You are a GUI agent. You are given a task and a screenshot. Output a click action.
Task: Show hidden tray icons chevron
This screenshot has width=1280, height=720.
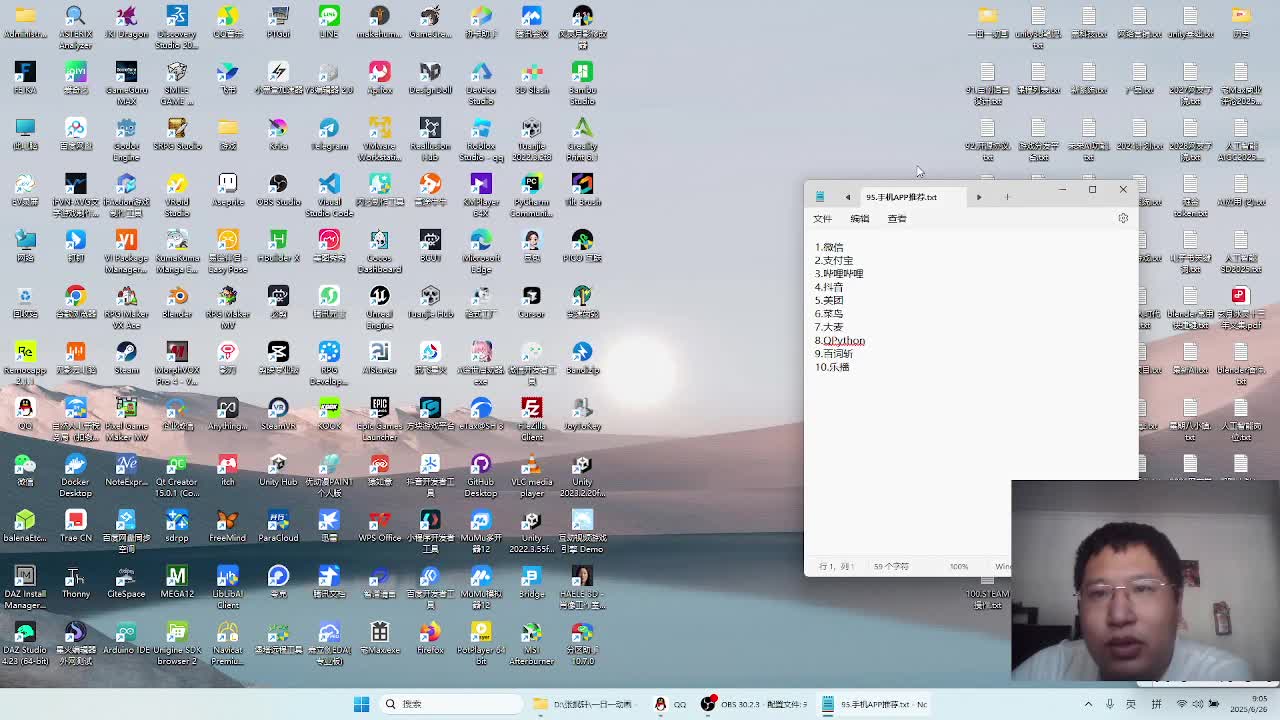point(1088,704)
